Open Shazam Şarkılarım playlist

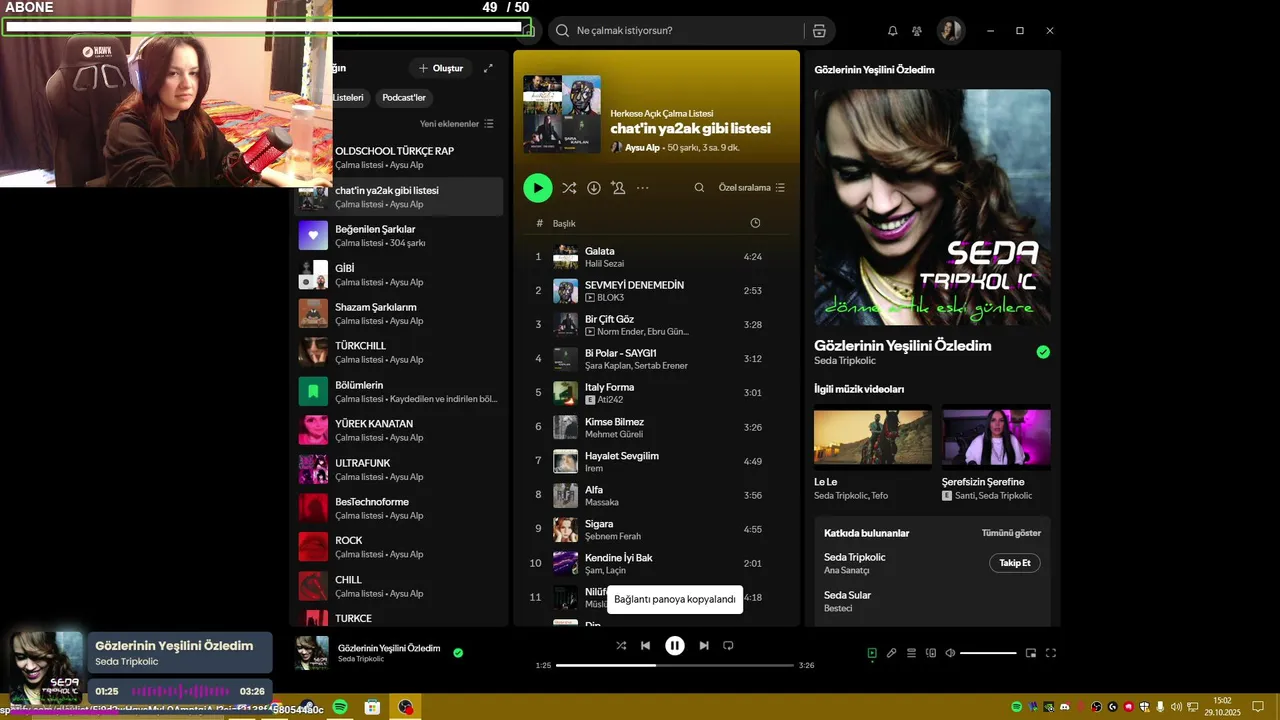pos(399,314)
